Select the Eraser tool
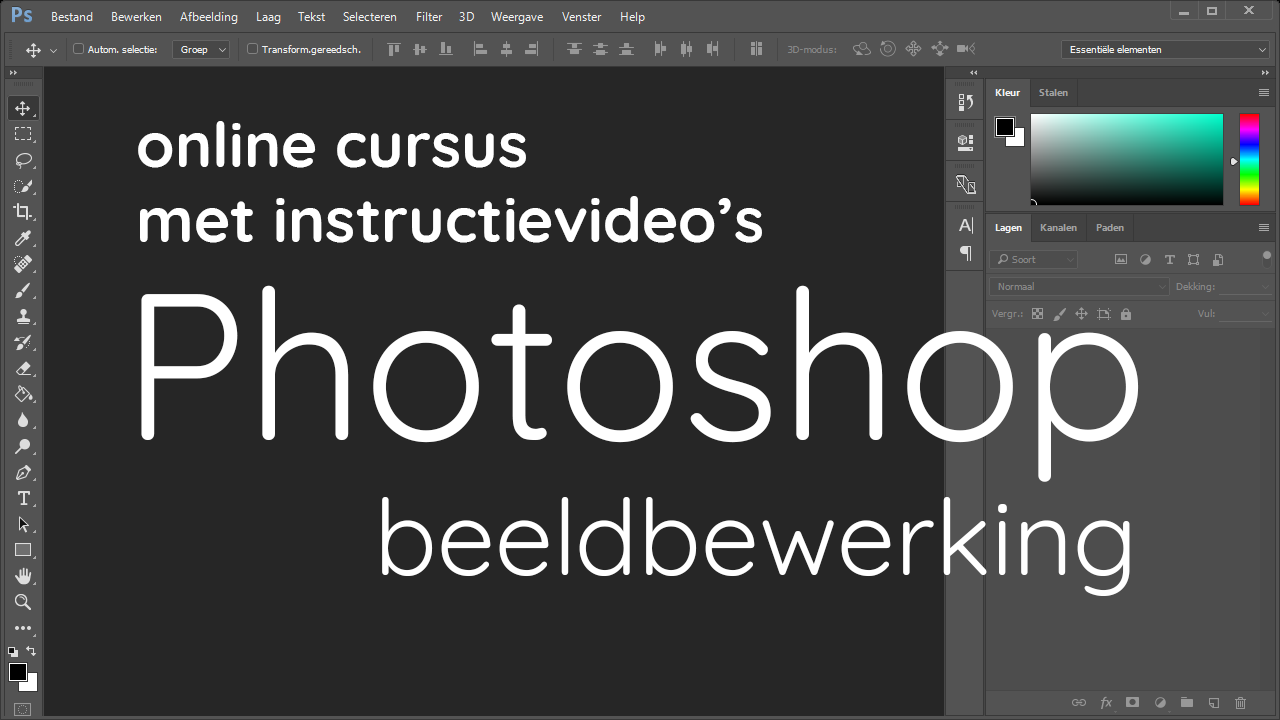1280x720 pixels. (23, 368)
